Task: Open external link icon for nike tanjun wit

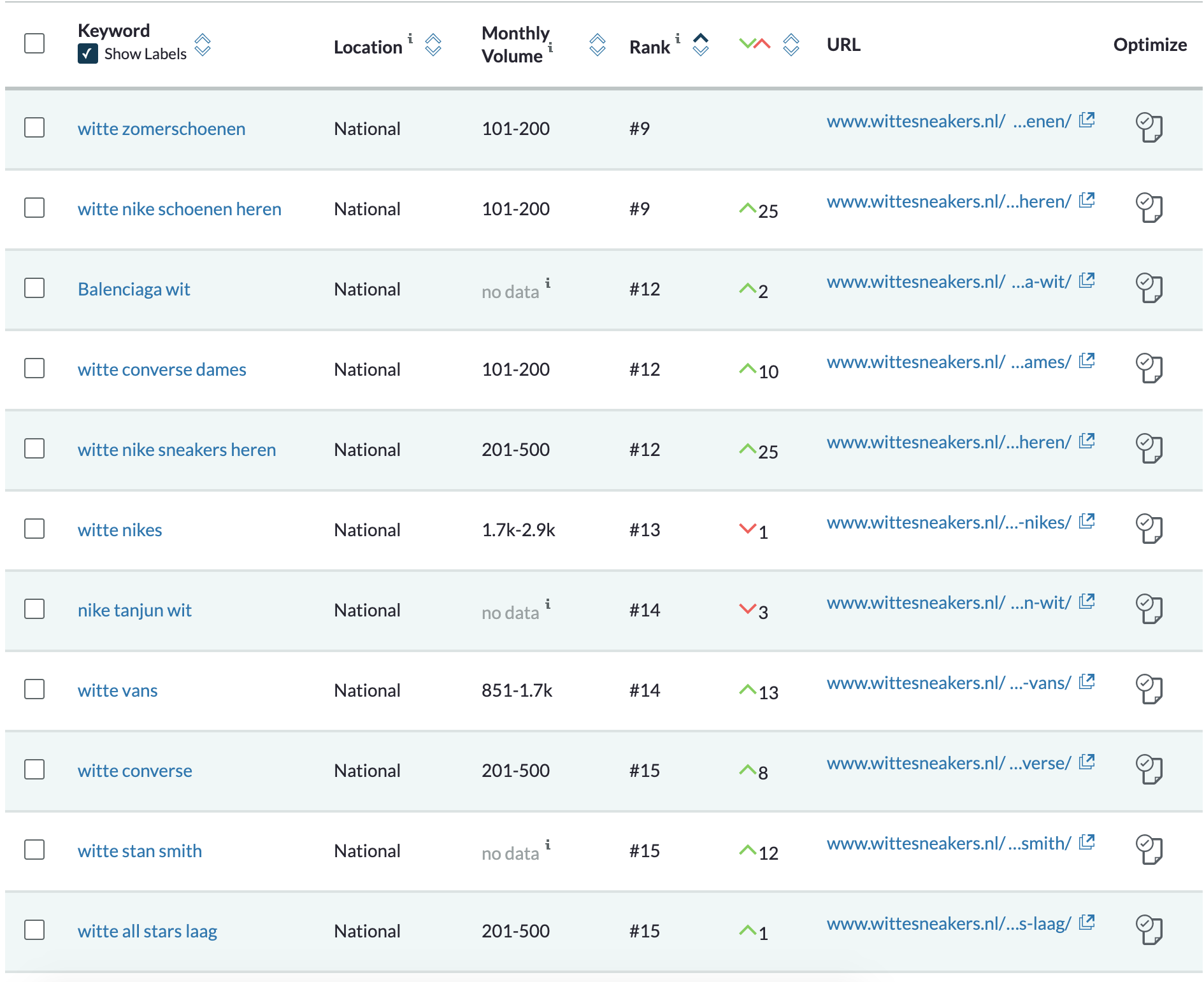Action: [x=1087, y=601]
